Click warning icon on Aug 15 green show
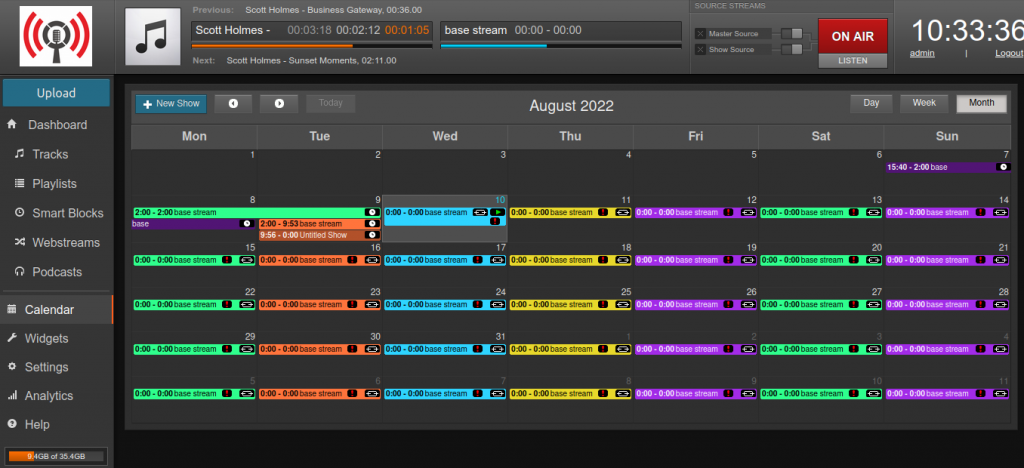 227,260
